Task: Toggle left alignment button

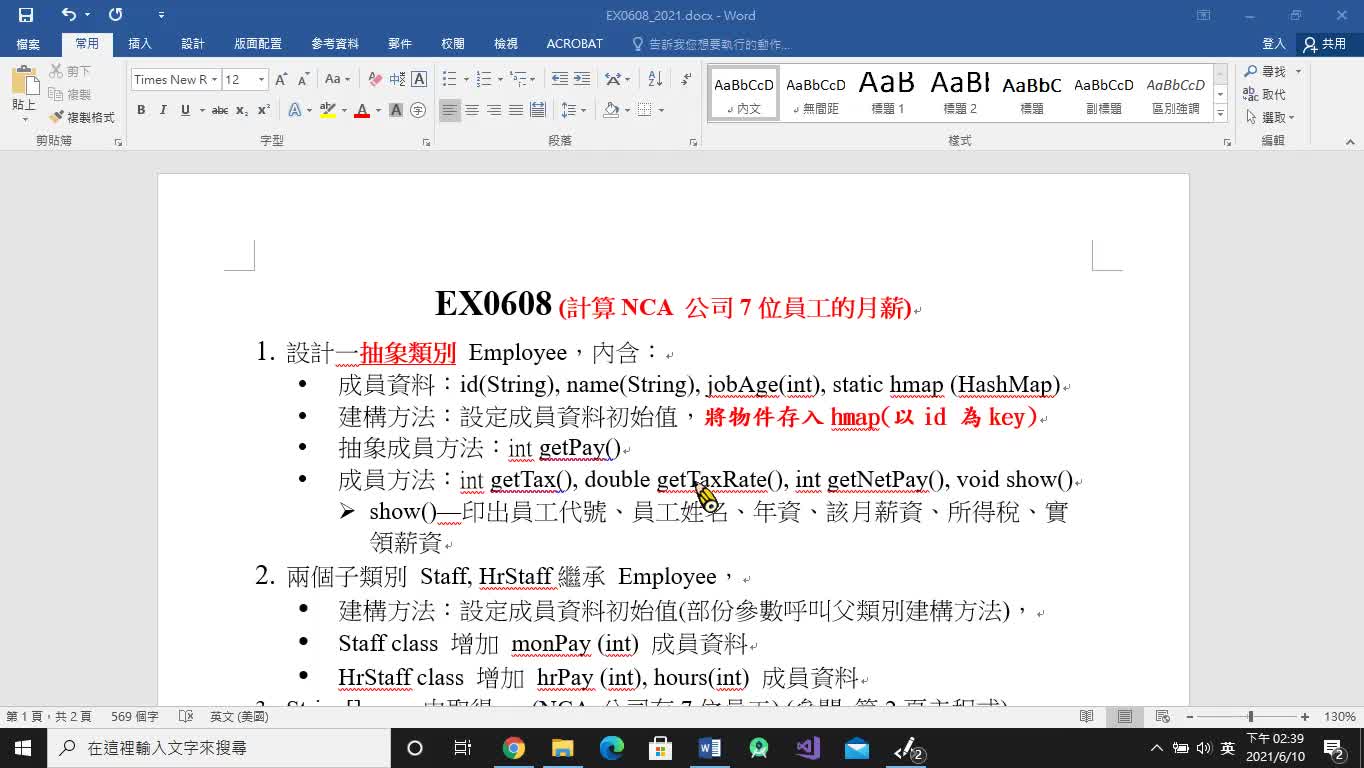Action: coord(450,110)
